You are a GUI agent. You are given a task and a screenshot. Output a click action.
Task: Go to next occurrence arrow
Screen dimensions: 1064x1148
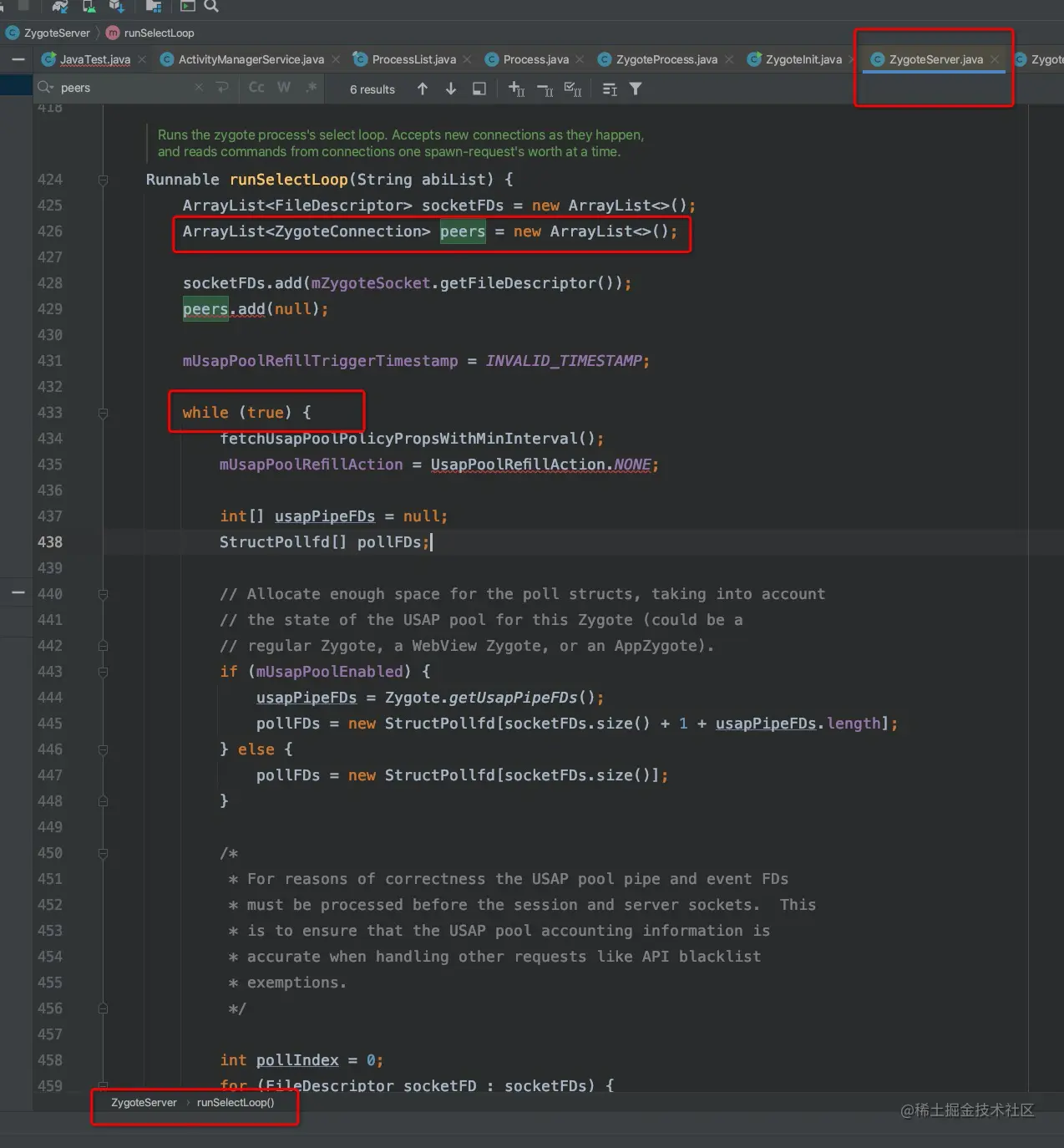click(x=451, y=89)
